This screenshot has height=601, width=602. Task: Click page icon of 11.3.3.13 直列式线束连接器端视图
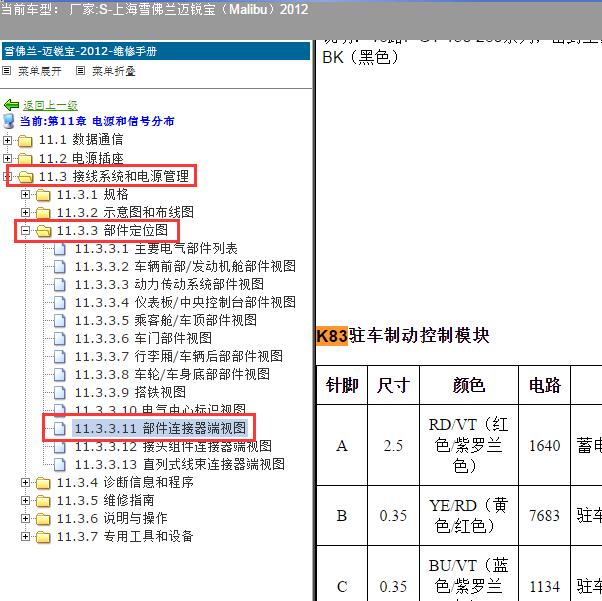point(60,465)
